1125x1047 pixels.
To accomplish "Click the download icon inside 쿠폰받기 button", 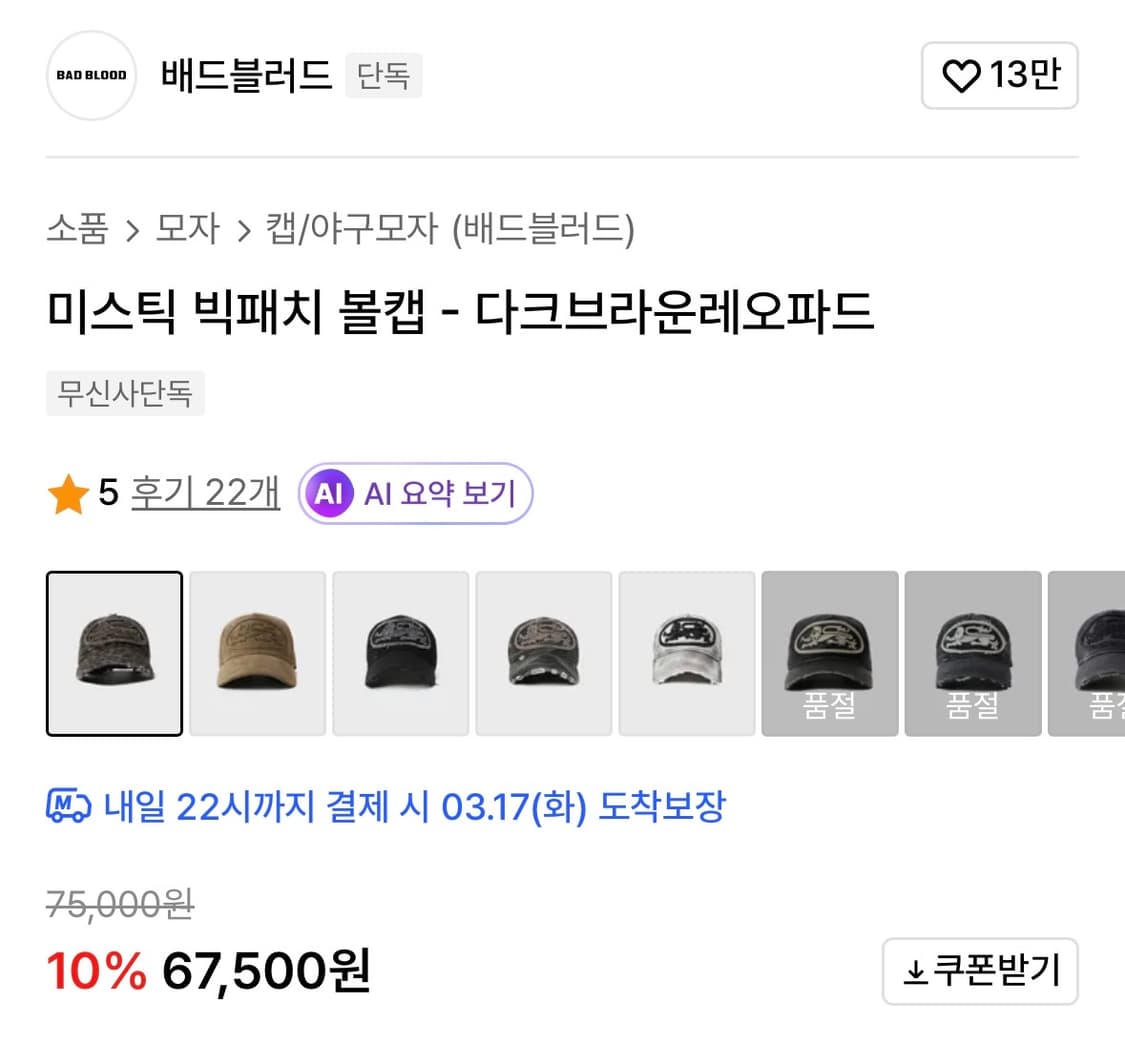I will 915,970.
